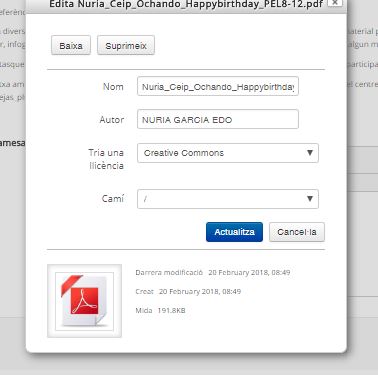Open the Camí path dropdown
The image size is (378, 375).
pyautogui.click(x=228, y=199)
